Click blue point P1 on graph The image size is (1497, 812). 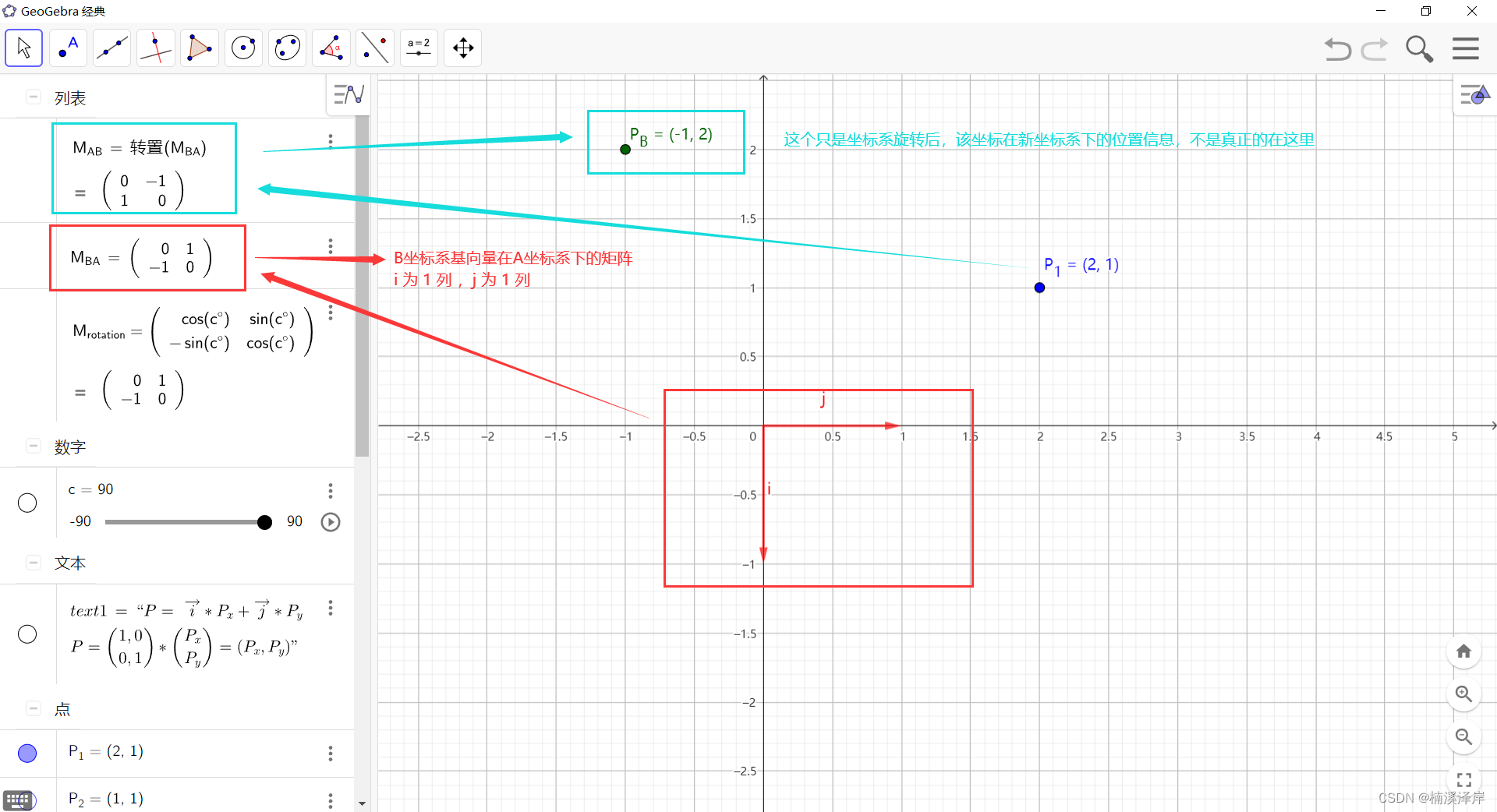point(1039,288)
